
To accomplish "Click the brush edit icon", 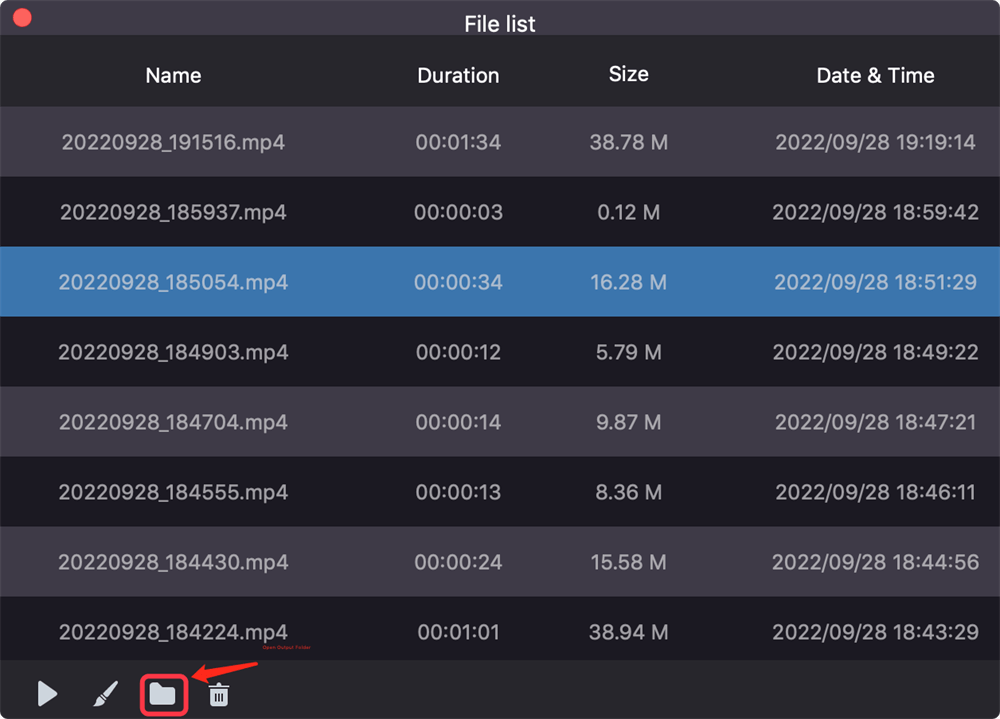I will (105, 693).
